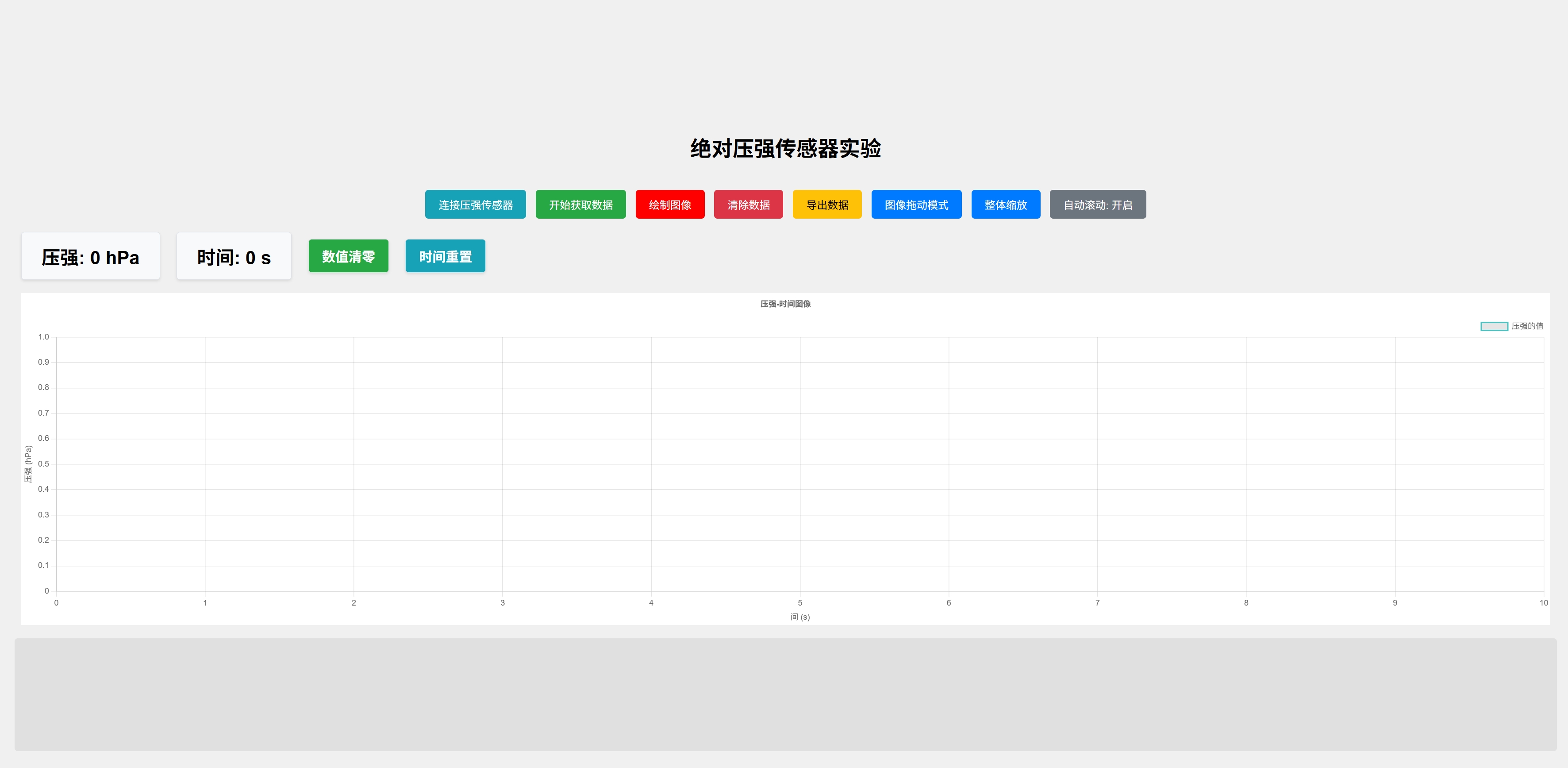Click the 压强的值 legend label

(x=1527, y=326)
